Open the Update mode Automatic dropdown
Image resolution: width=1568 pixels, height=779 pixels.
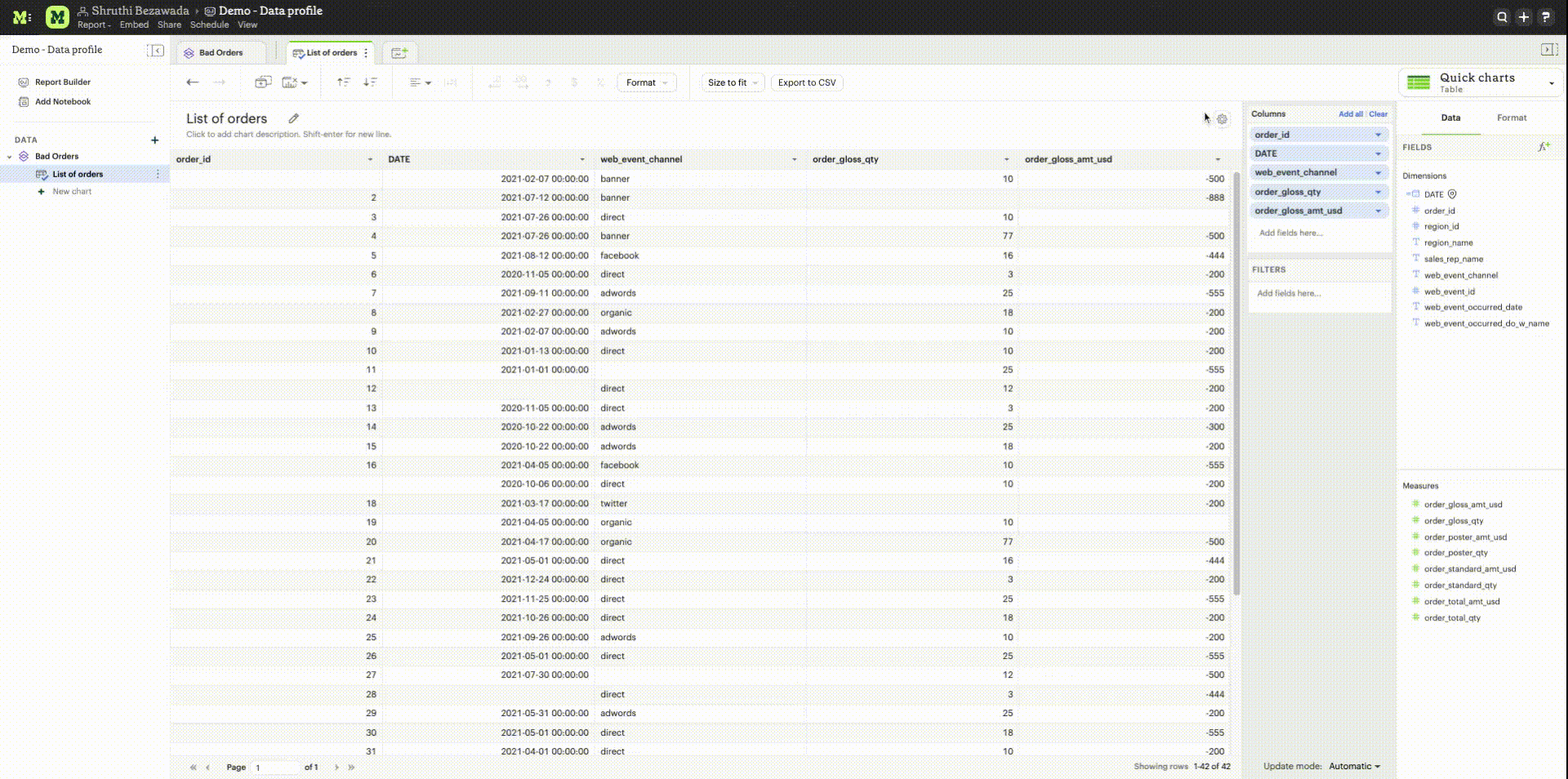tap(1354, 766)
